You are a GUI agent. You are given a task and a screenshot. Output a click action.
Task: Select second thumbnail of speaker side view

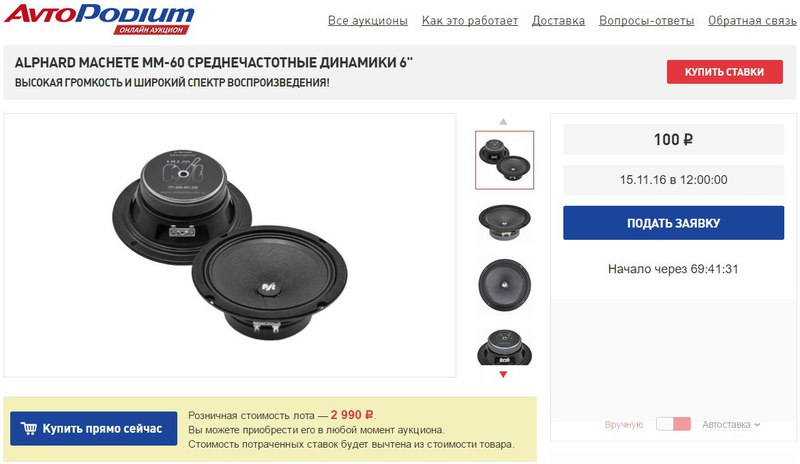coord(505,222)
